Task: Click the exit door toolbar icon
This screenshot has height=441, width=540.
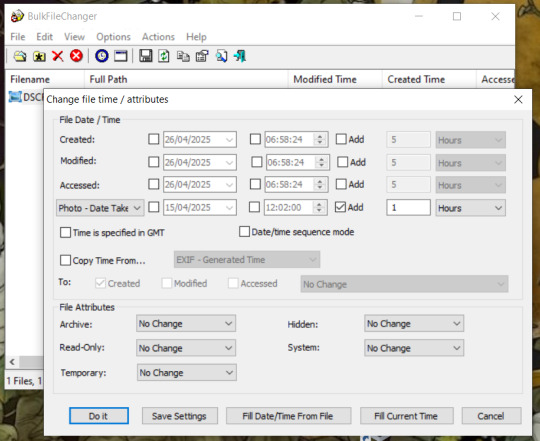Action: pyautogui.click(x=240, y=56)
